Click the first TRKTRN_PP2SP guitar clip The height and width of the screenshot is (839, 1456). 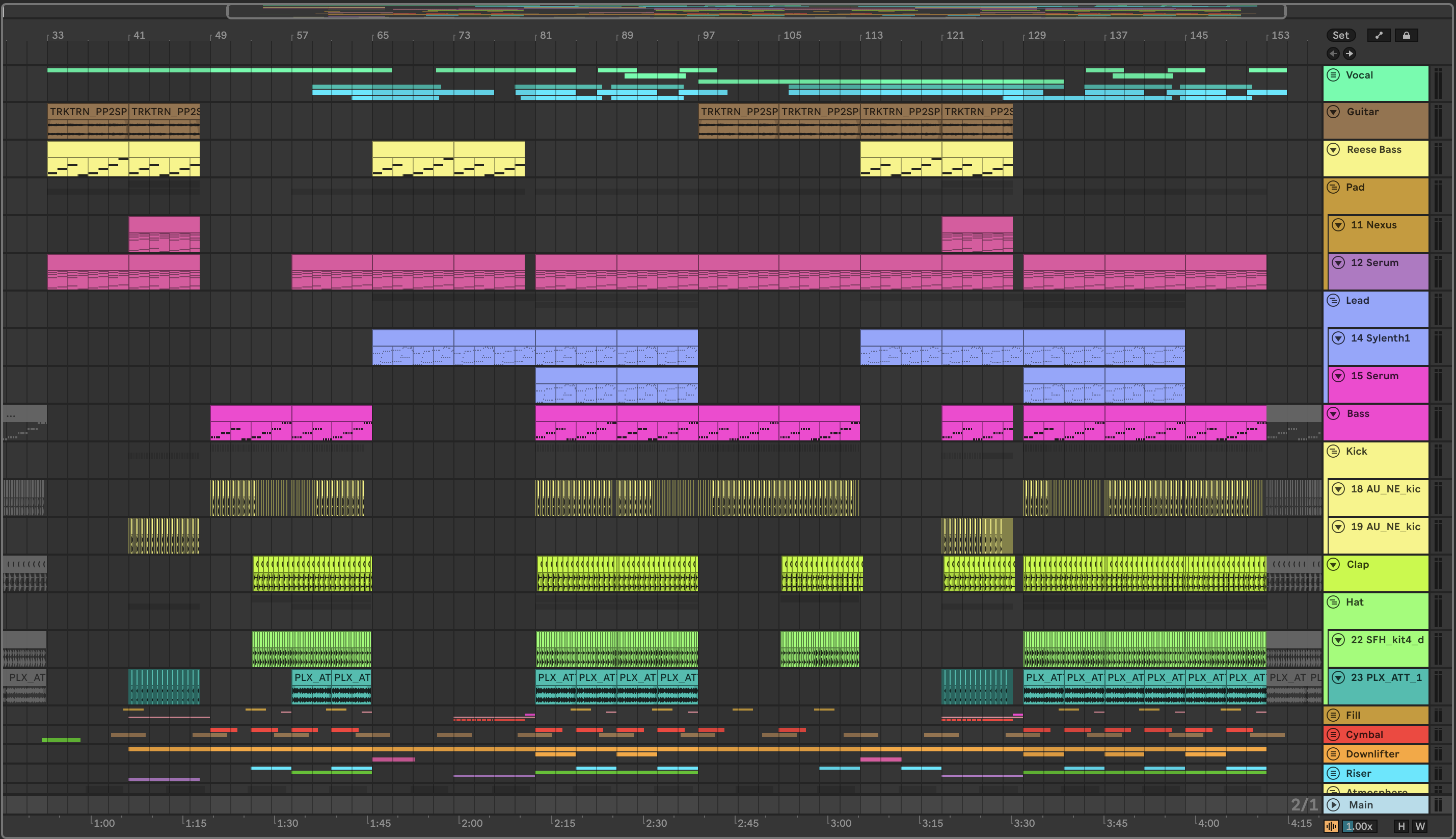tap(88, 112)
